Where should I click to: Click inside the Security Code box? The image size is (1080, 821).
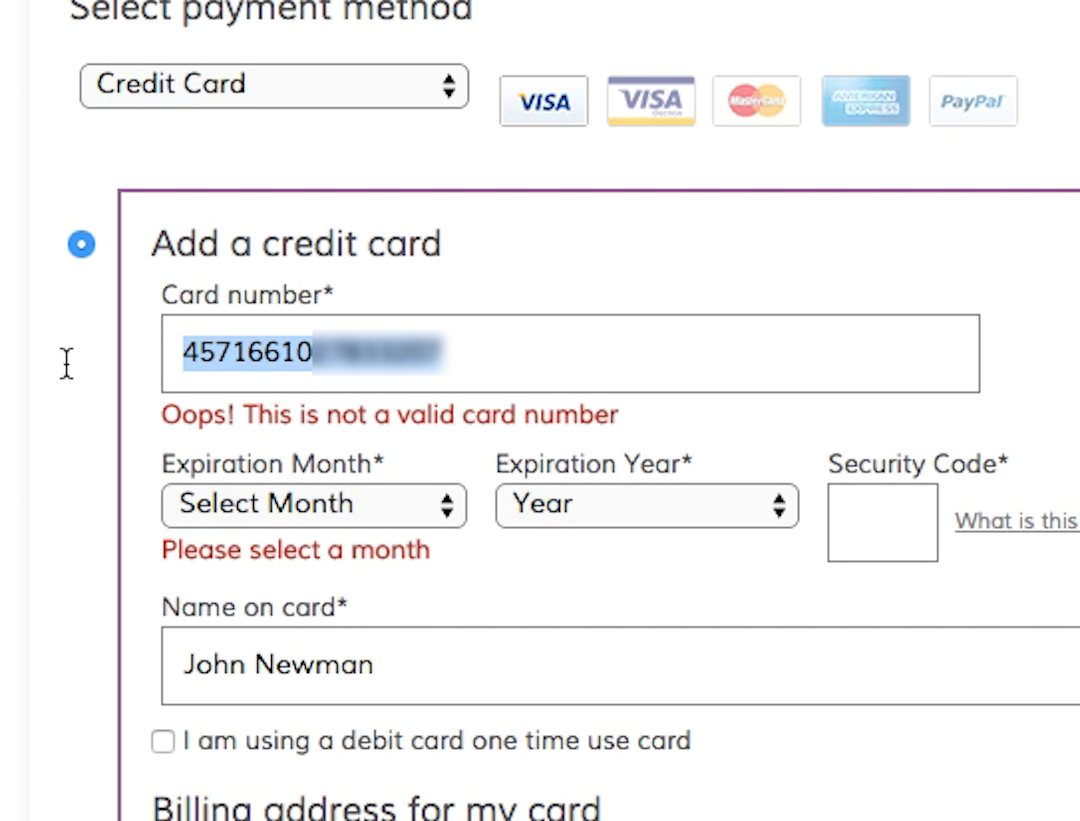coord(882,522)
